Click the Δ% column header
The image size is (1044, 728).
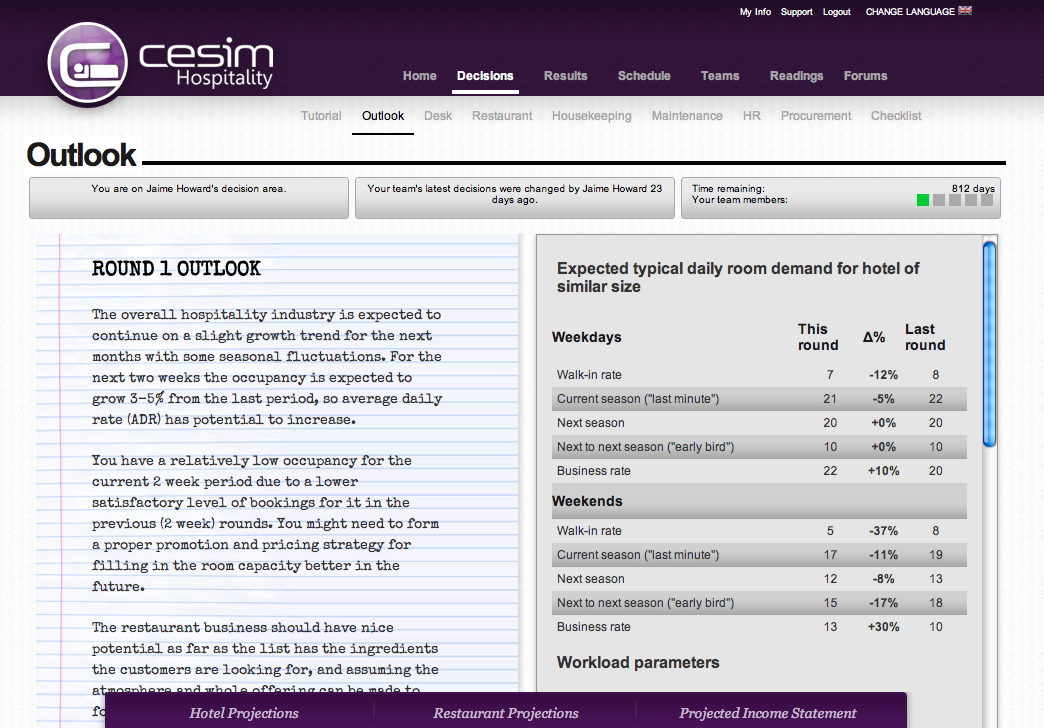tap(874, 337)
